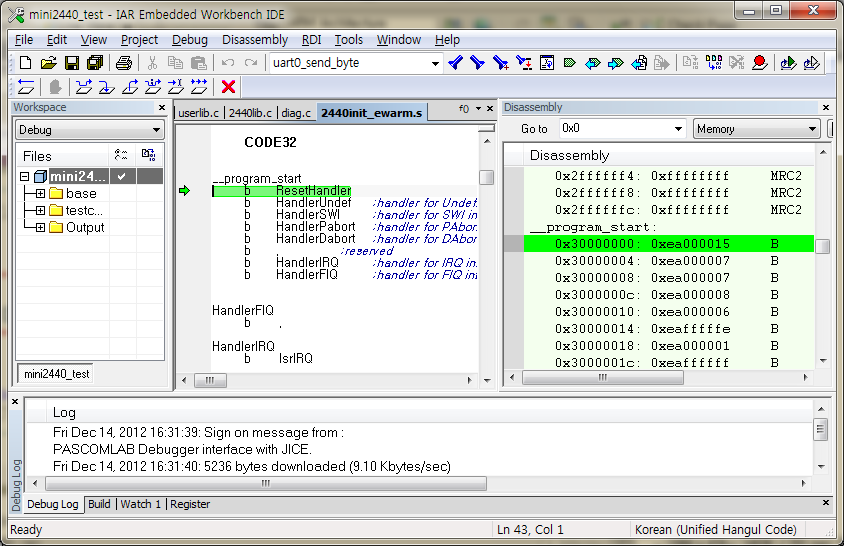The image size is (844, 546).
Task: Expand the Output folder
Action: pyautogui.click(x=40, y=228)
